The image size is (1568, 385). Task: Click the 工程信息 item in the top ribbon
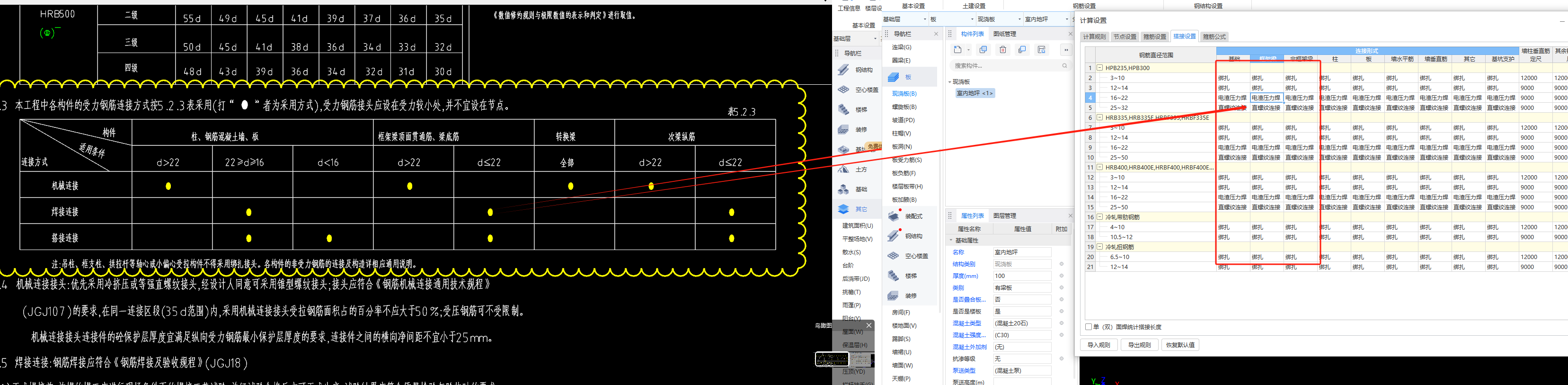click(849, 9)
